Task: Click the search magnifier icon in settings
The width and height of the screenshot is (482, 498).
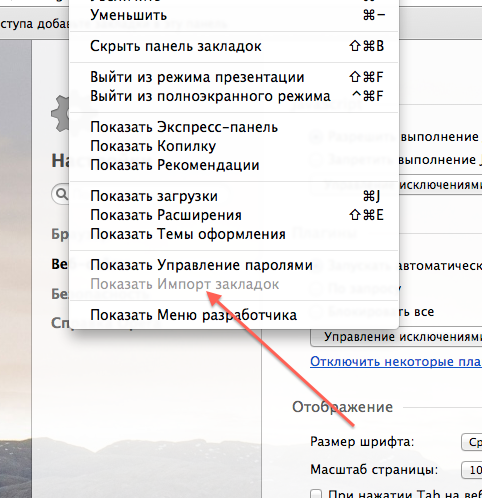Action: coord(61,194)
